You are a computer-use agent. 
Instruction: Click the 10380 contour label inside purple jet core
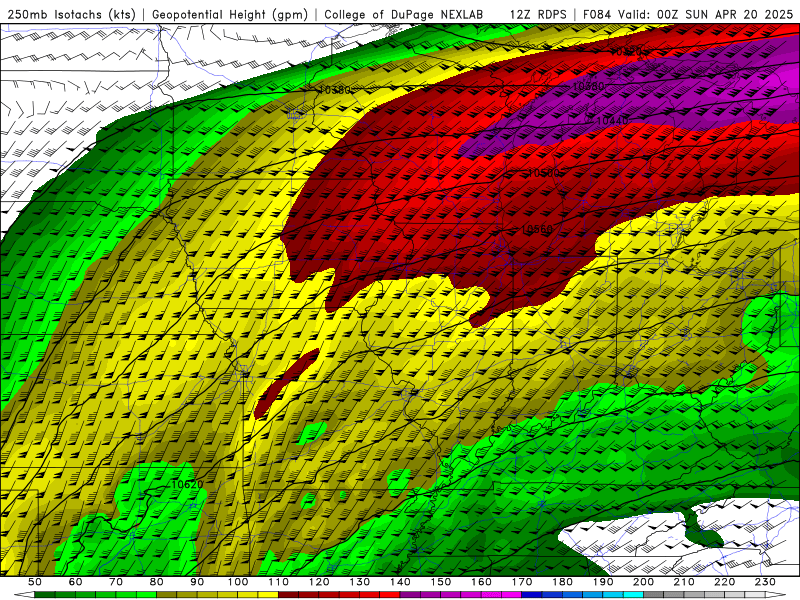pos(588,86)
